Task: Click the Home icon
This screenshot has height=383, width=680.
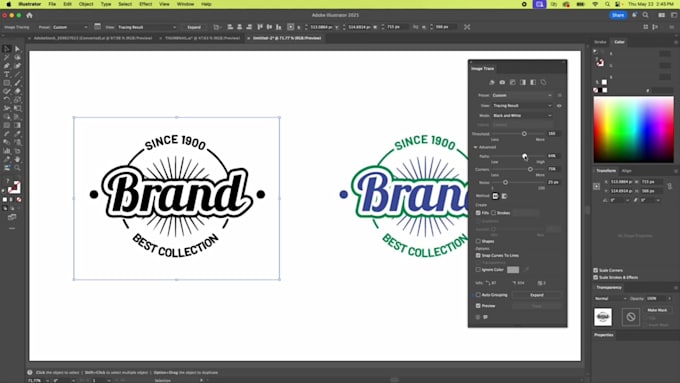Action: coord(29,15)
